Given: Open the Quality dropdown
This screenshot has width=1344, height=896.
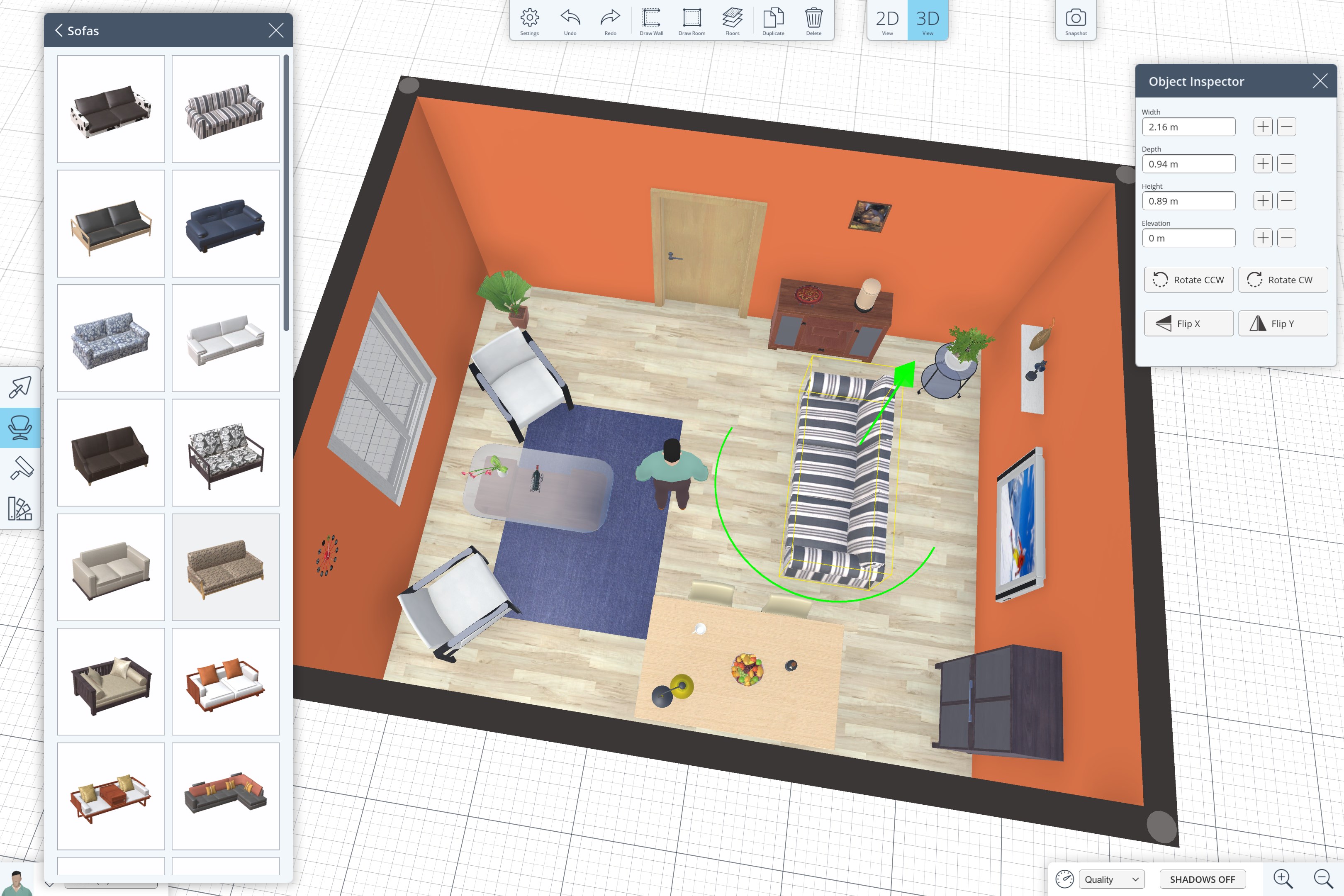Looking at the screenshot, I should [x=1112, y=879].
